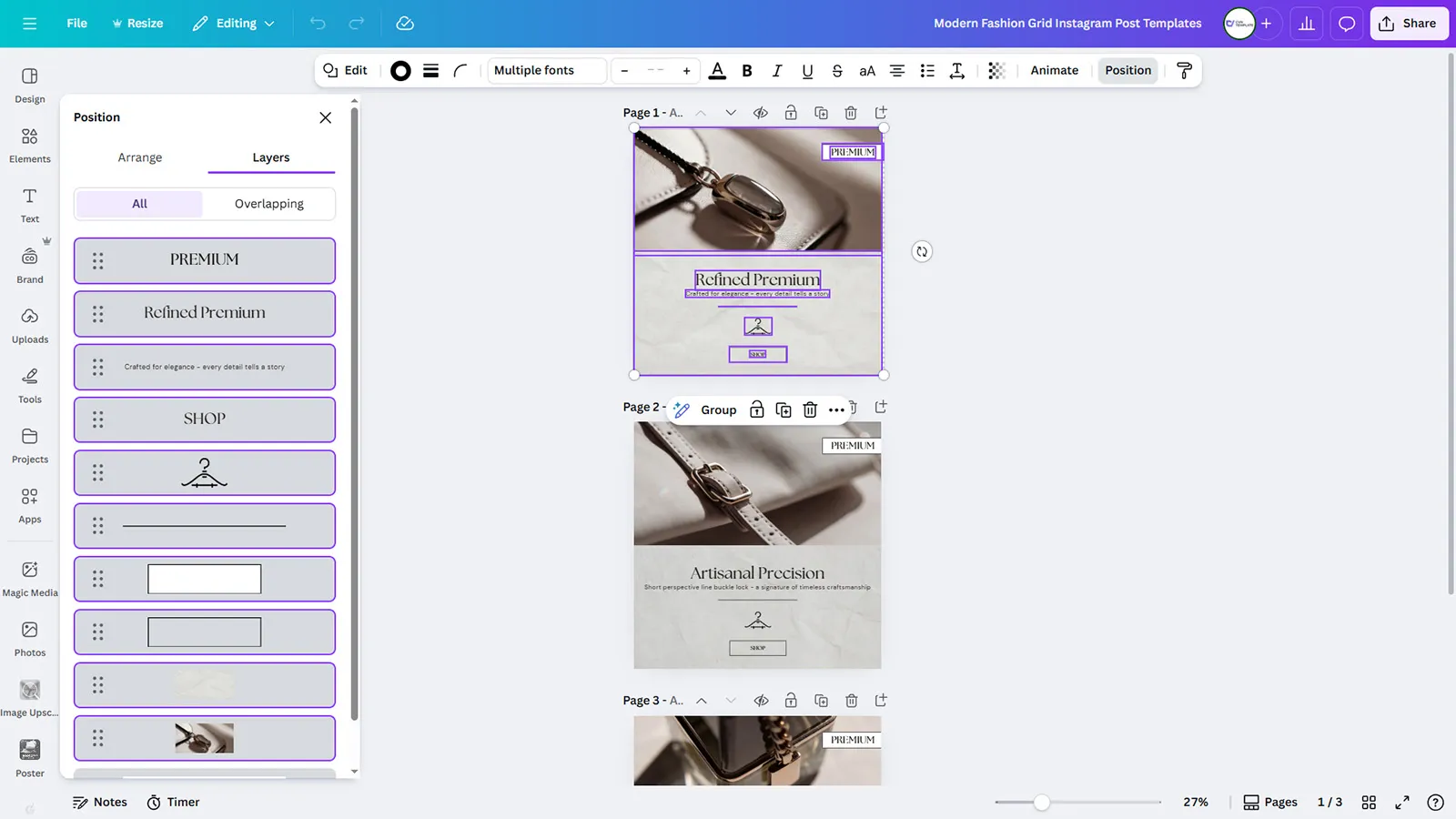Viewport: 1456px width, 819px height.
Task: Open the transparency checkerboard icon
Action: click(996, 71)
